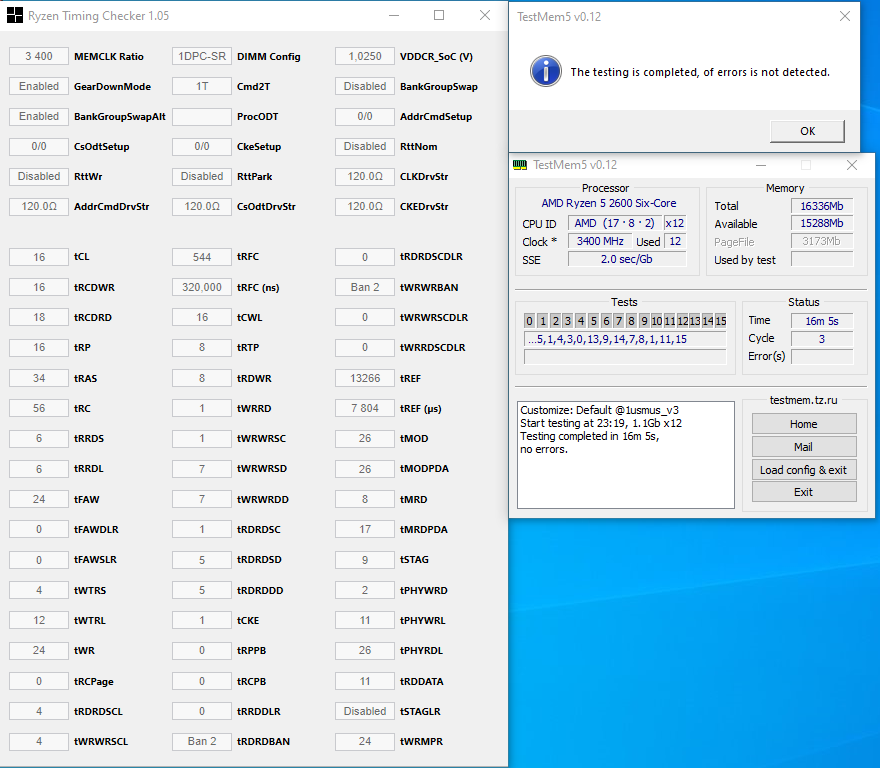The width and height of the screenshot is (880, 768).
Task: Click the PageFile value 3173Mb
Action: [x=822, y=241]
